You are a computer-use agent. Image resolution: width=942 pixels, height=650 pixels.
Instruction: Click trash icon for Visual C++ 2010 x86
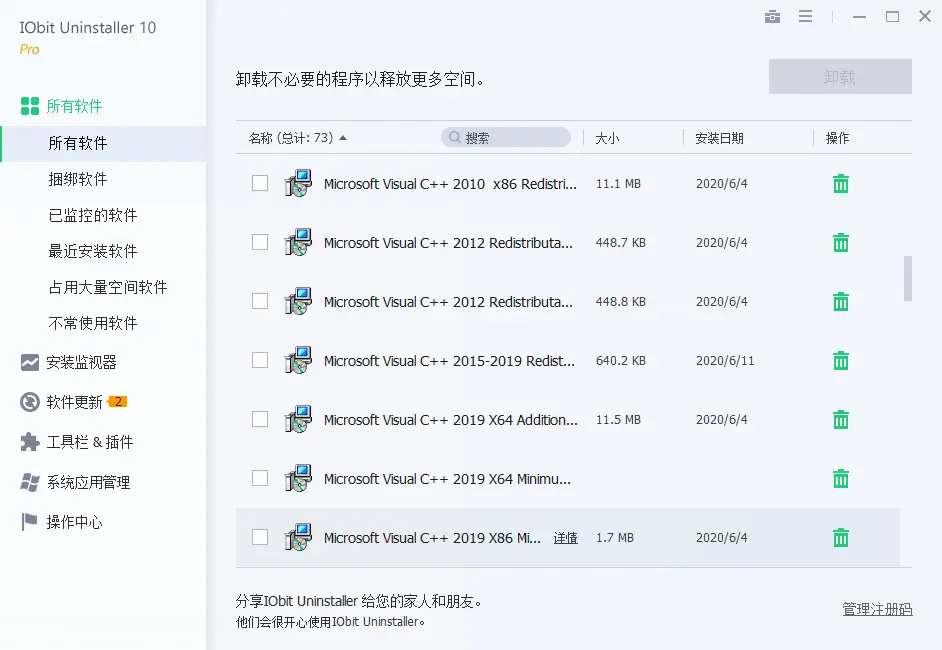841,184
